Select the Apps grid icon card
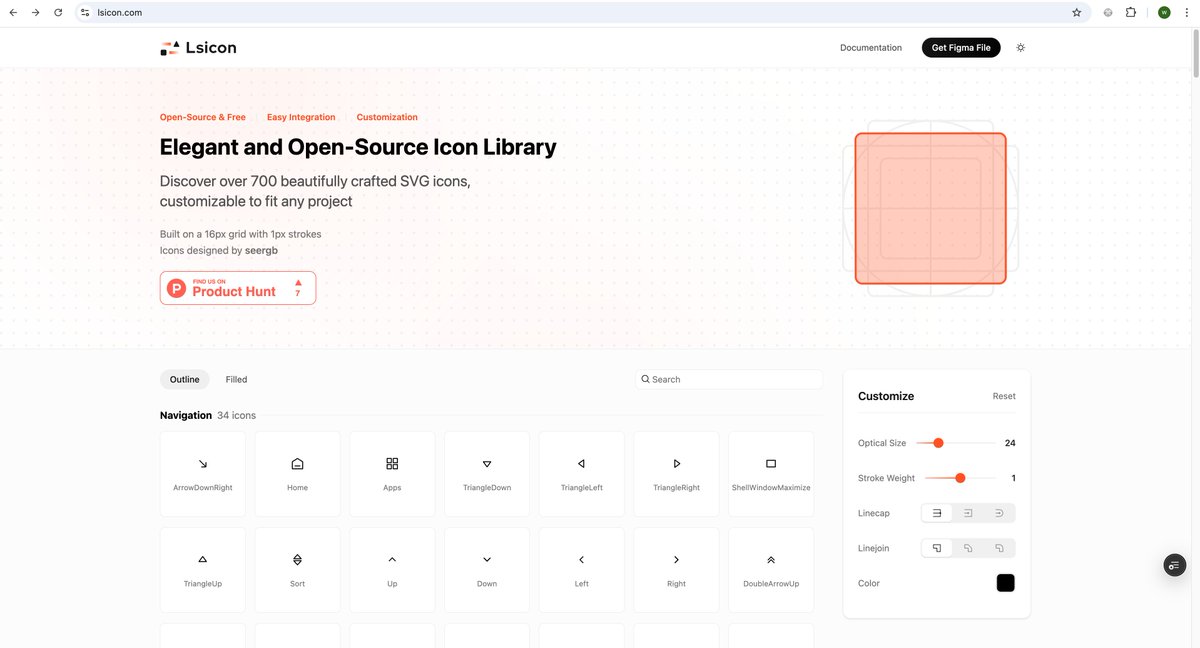Image resolution: width=1200 pixels, height=648 pixels. click(x=392, y=474)
